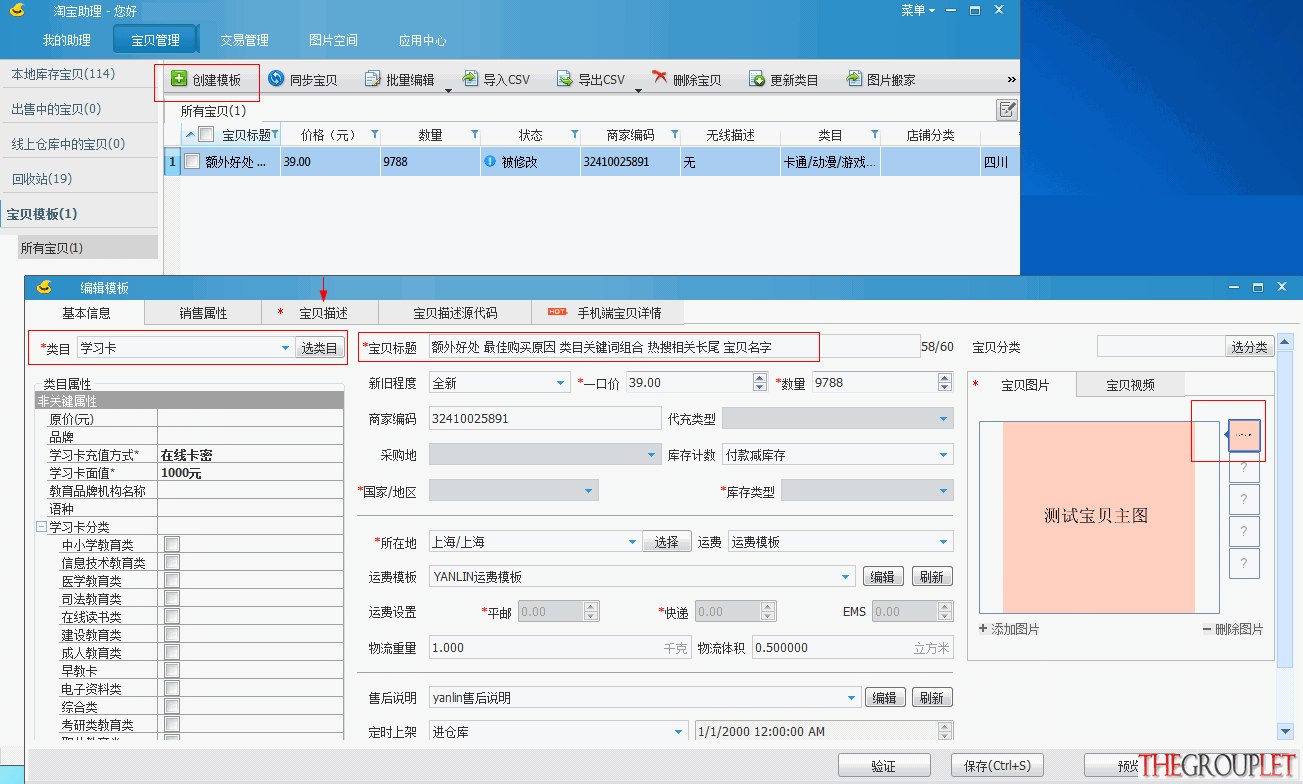Viewport: 1303px width, 784px height.
Task: Collapse the 学习卡分类 tree node
Action: pyautogui.click(x=41, y=527)
